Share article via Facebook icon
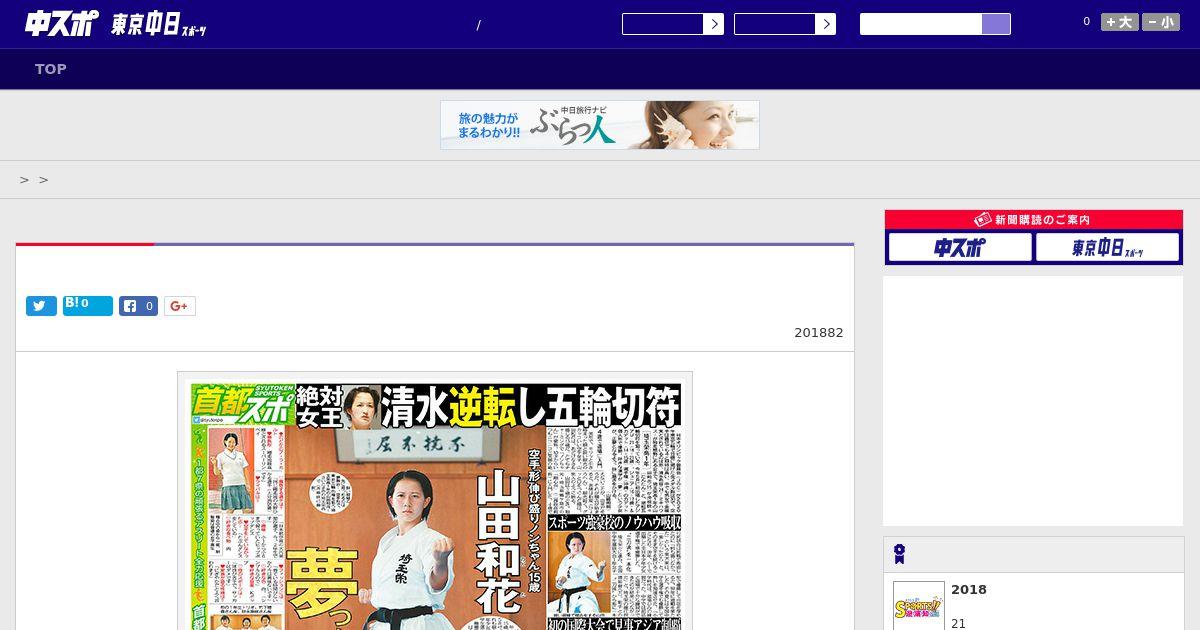 pos(139,306)
